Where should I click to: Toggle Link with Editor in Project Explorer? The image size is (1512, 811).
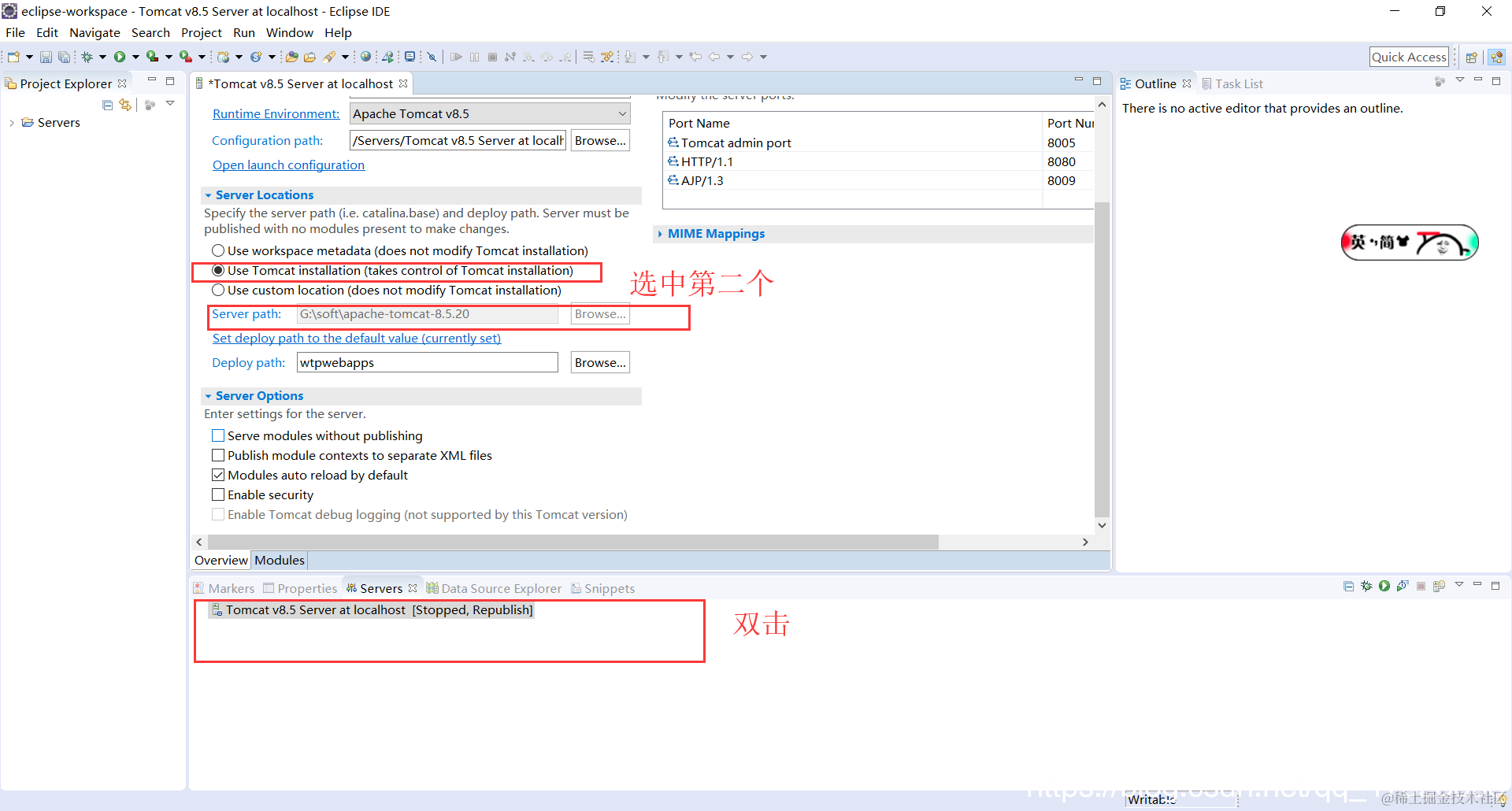click(125, 105)
